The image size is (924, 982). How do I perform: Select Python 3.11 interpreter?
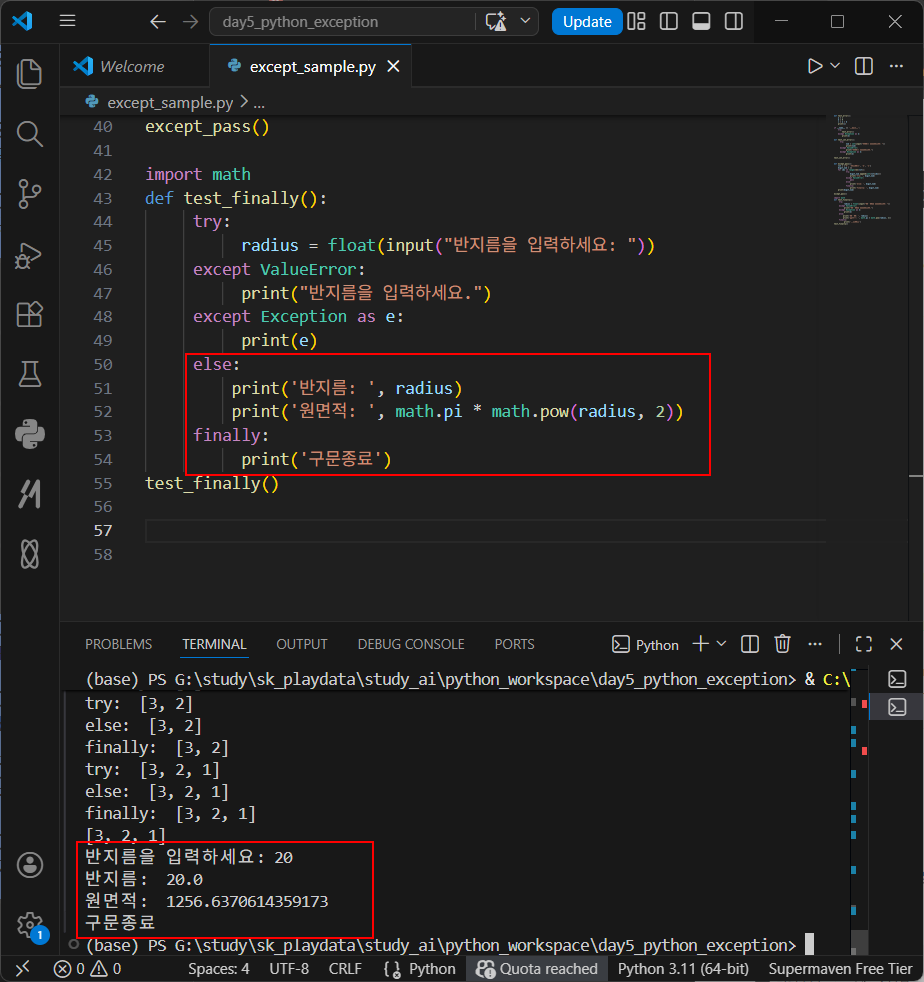click(683, 969)
